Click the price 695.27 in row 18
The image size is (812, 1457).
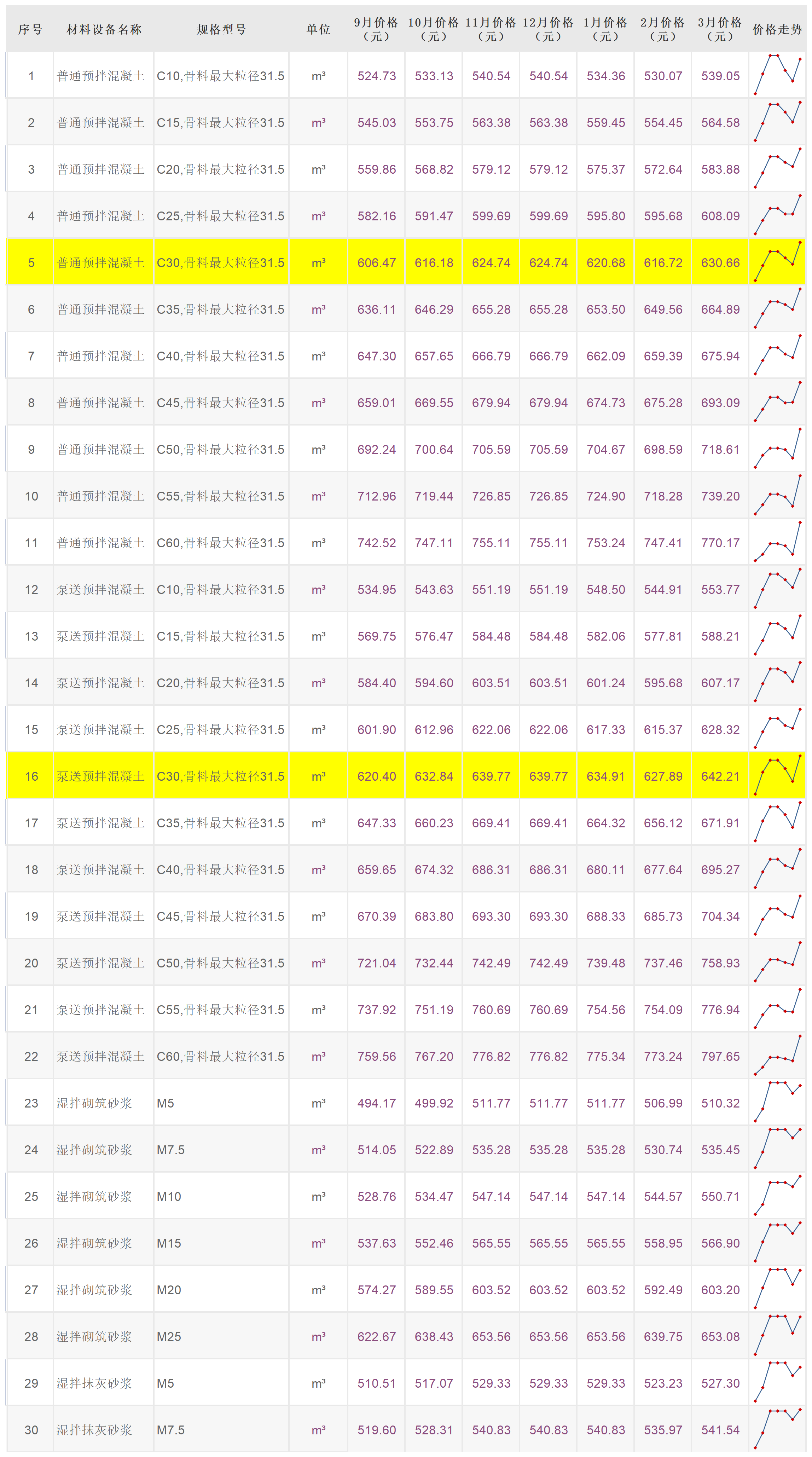click(720, 869)
